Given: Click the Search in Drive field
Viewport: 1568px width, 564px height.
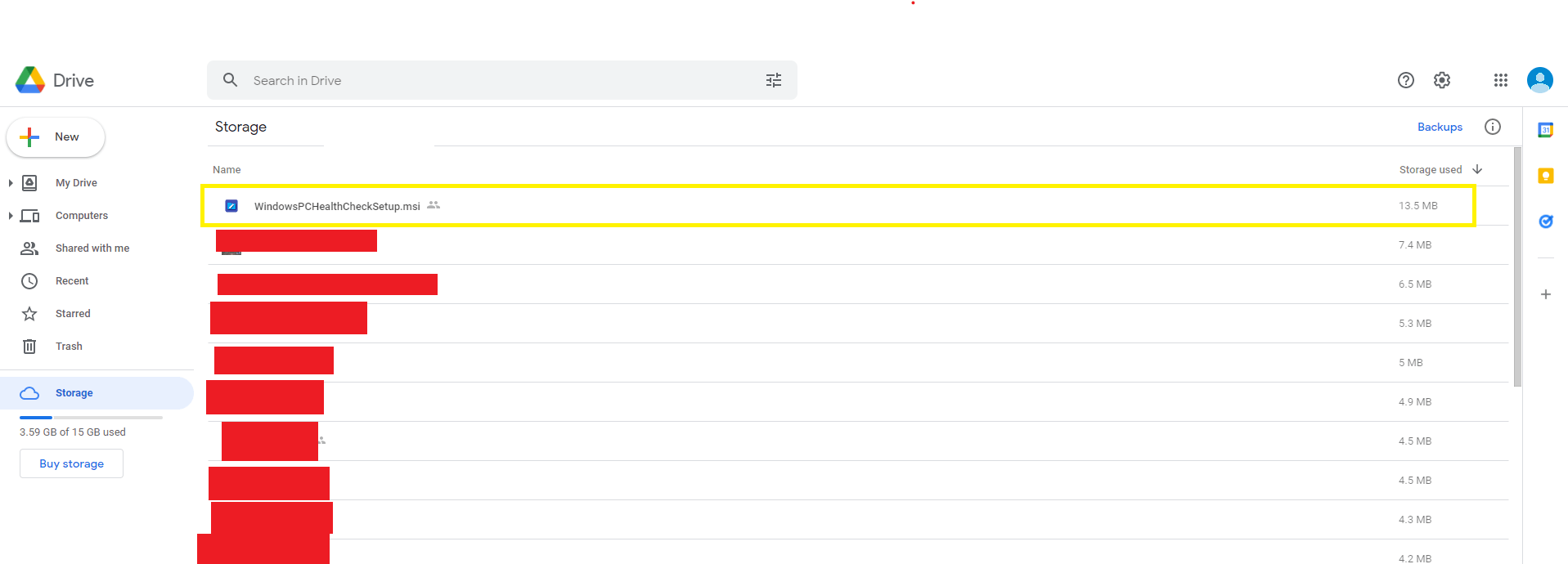Looking at the screenshot, I should tap(491, 80).
